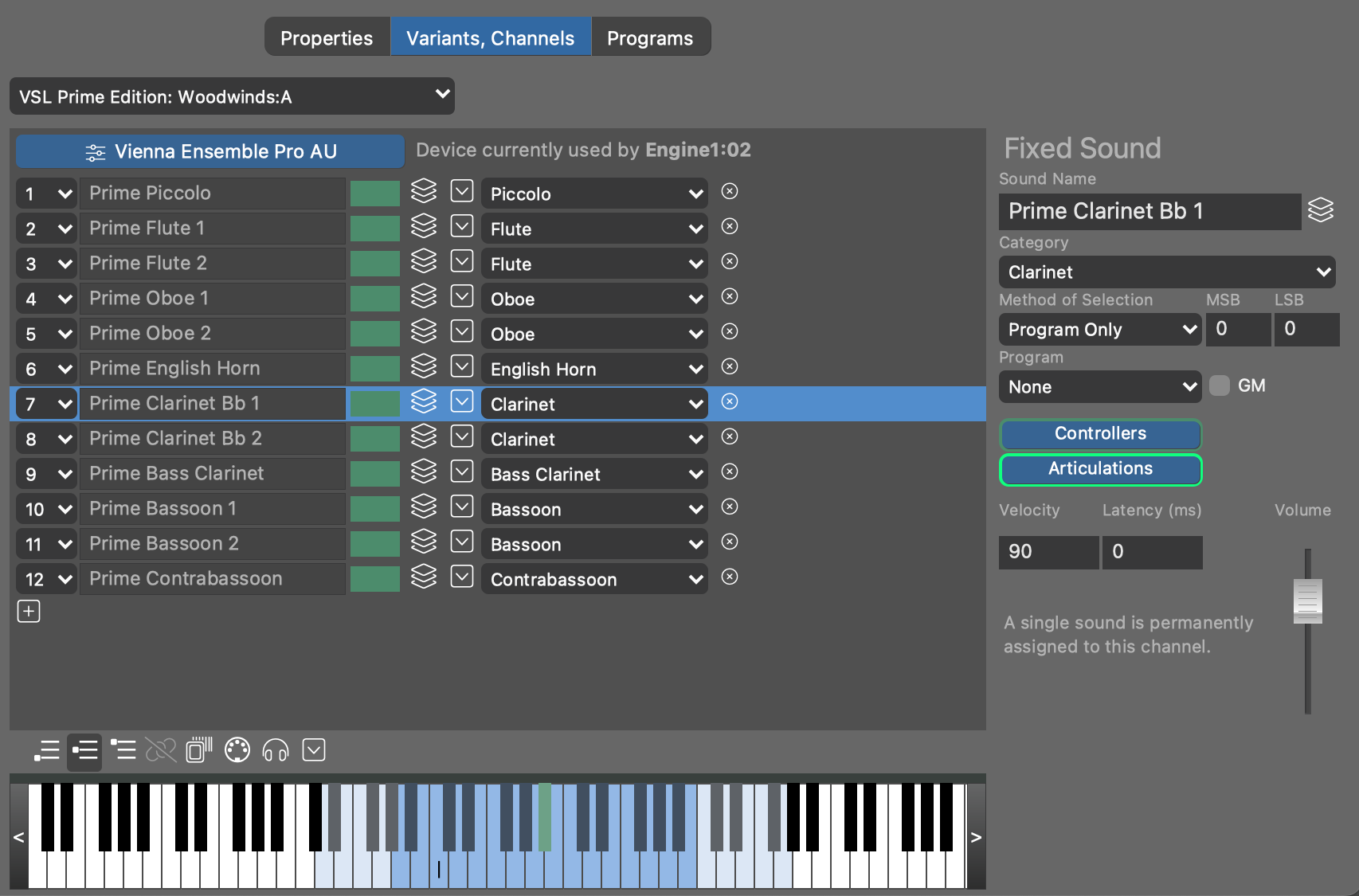This screenshot has width=1359, height=896.
Task: Open category dropdown for Prime Piccolo row
Action: coord(594,194)
